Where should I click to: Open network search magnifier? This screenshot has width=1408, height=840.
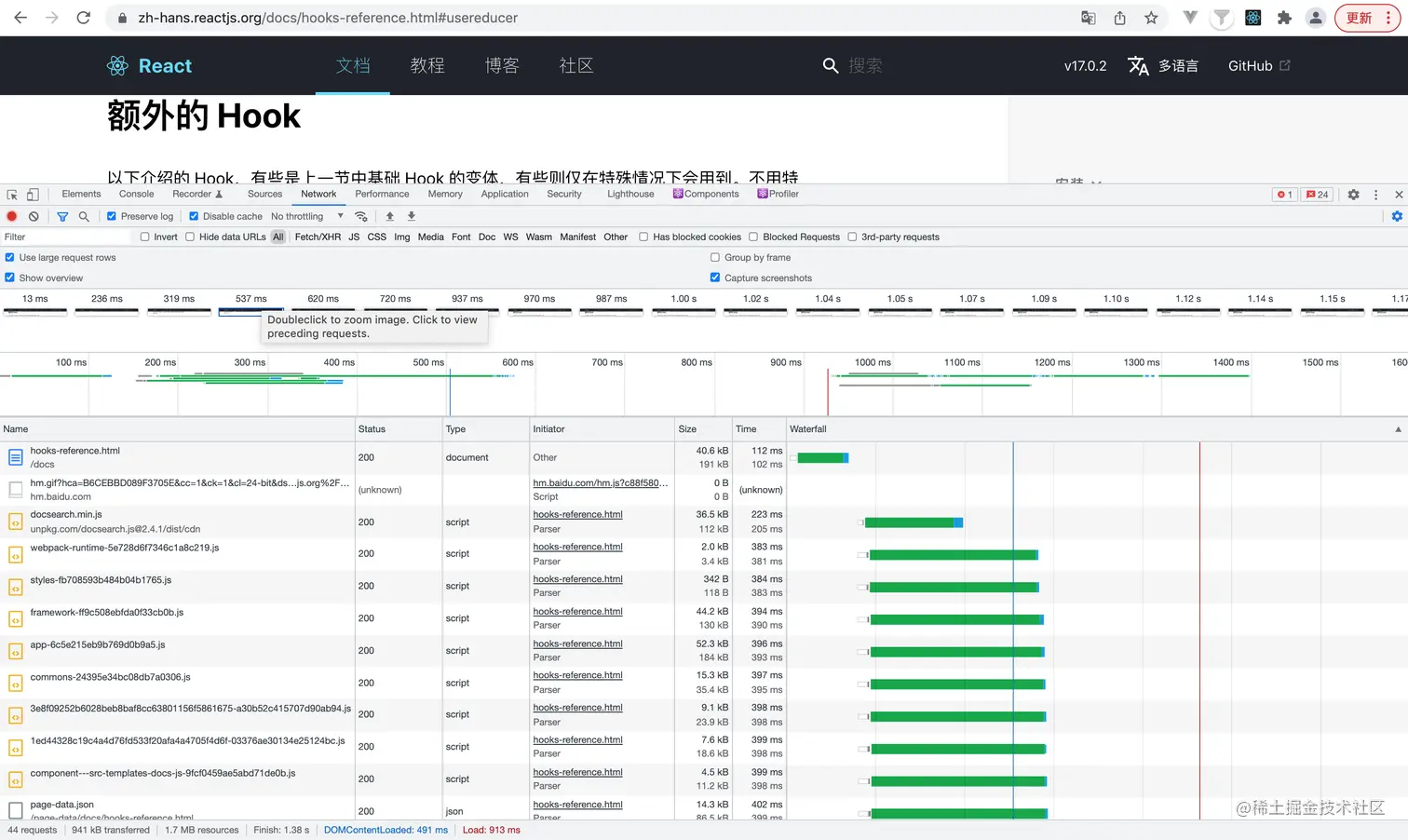(x=84, y=216)
